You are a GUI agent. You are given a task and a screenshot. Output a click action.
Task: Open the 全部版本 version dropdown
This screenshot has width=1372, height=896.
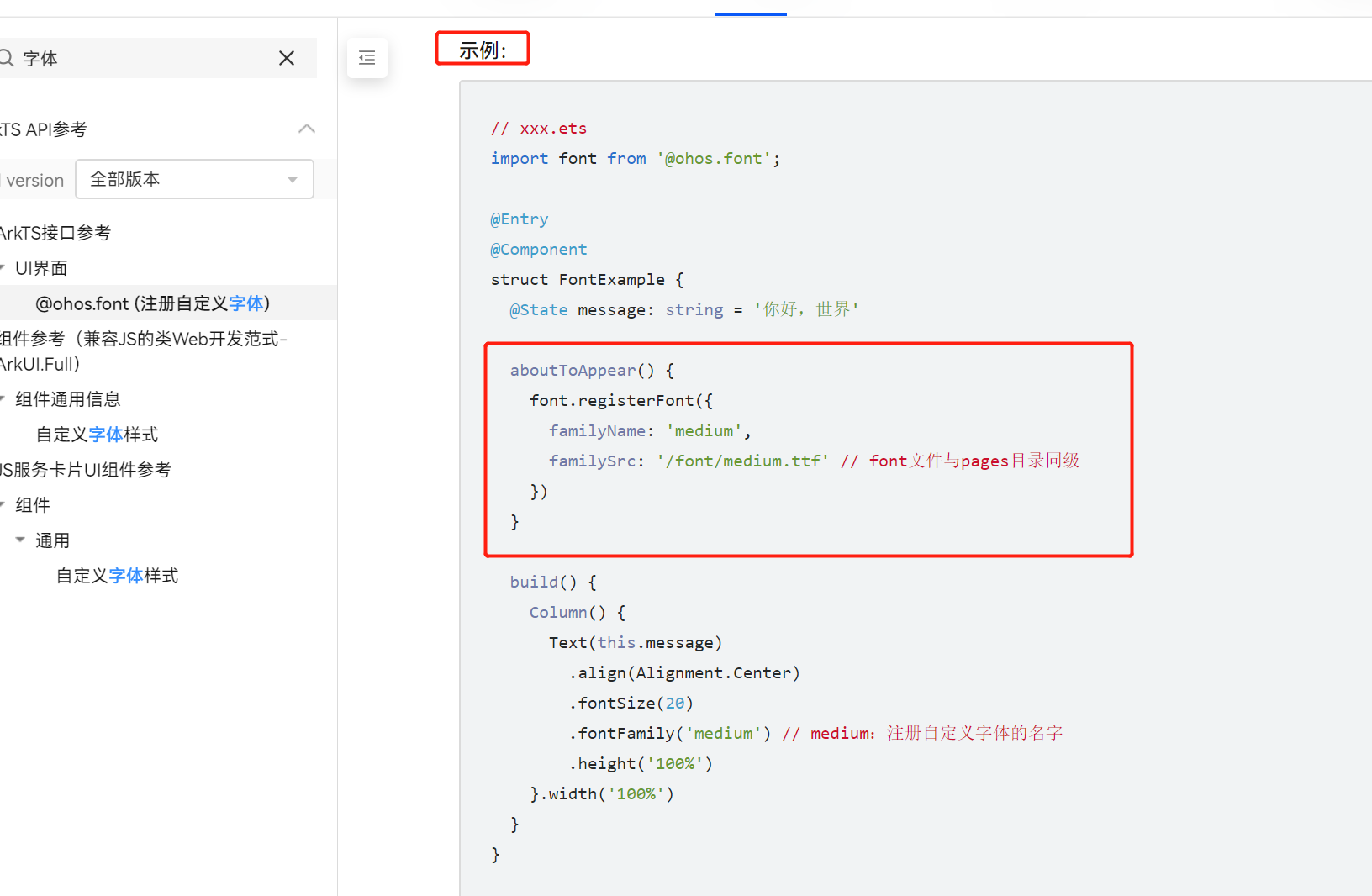pyautogui.click(x=194, y=179)
